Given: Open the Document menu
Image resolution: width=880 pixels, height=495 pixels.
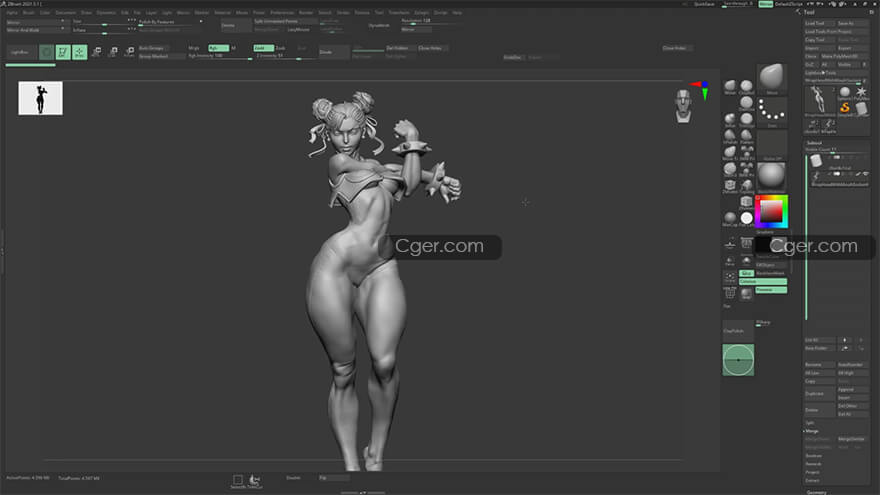Looking at the screenshot, I should [66, 12].
